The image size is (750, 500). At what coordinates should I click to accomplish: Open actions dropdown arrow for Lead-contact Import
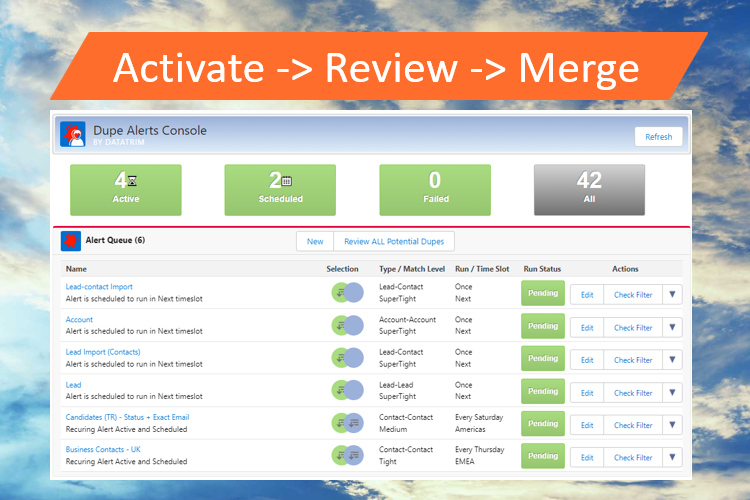click(672, 294)
